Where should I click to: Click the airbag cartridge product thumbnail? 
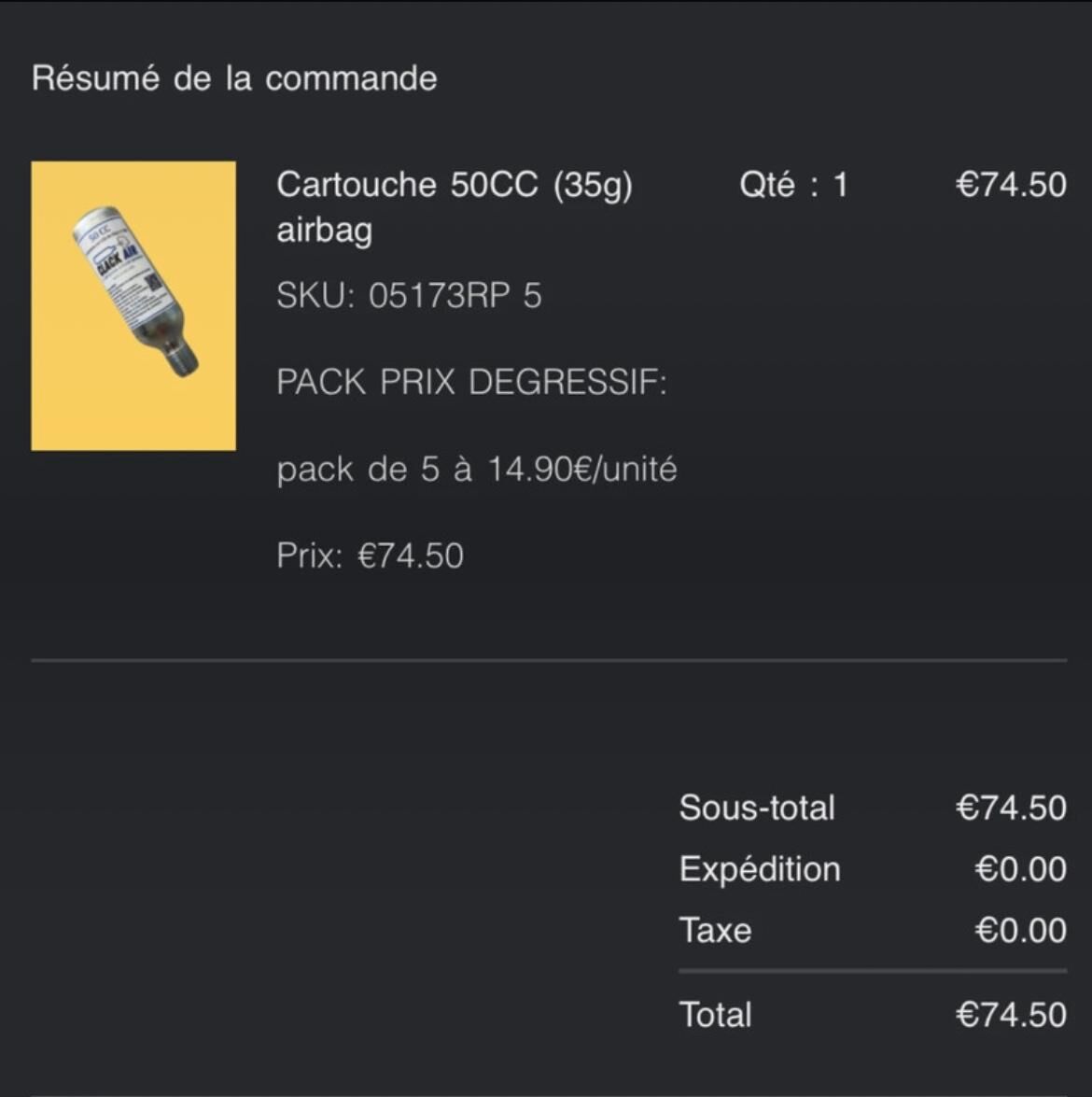coord(133,305)
